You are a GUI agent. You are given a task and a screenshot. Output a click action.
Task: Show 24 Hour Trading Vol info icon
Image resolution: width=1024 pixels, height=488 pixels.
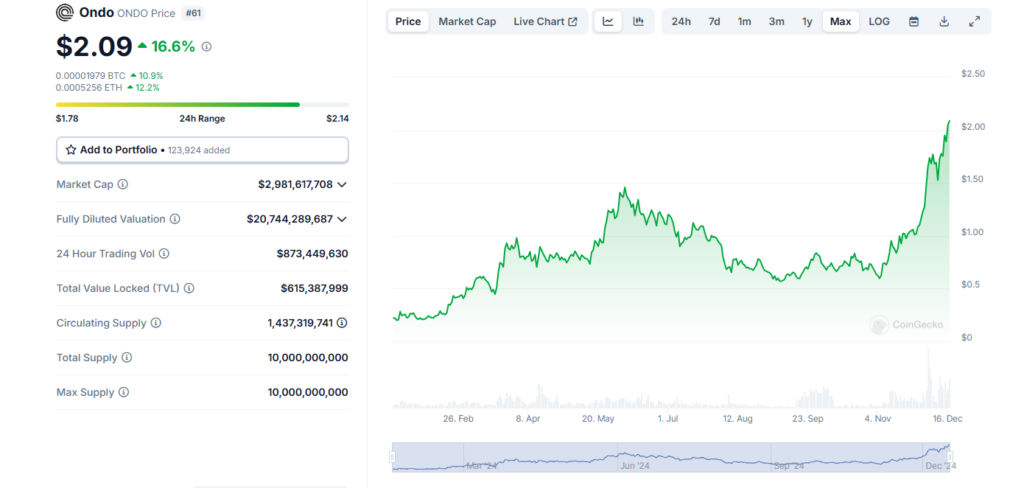(x=164, y=253)
